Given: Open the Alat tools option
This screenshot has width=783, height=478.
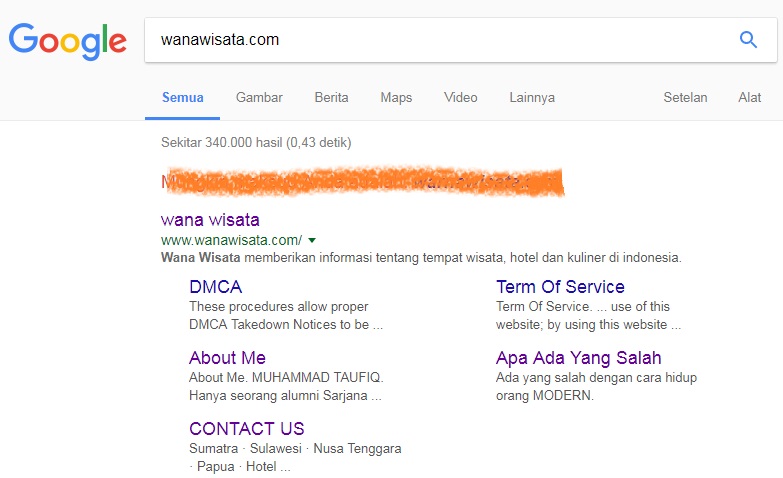Looking at the screenshot, I should [x=749, y=97].
